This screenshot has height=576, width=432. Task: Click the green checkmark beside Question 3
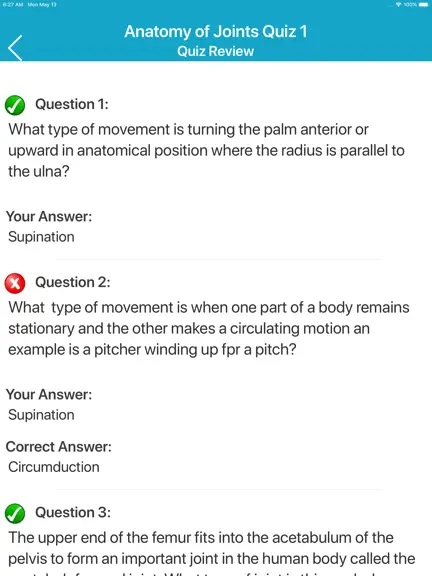(x=15, y=513)
